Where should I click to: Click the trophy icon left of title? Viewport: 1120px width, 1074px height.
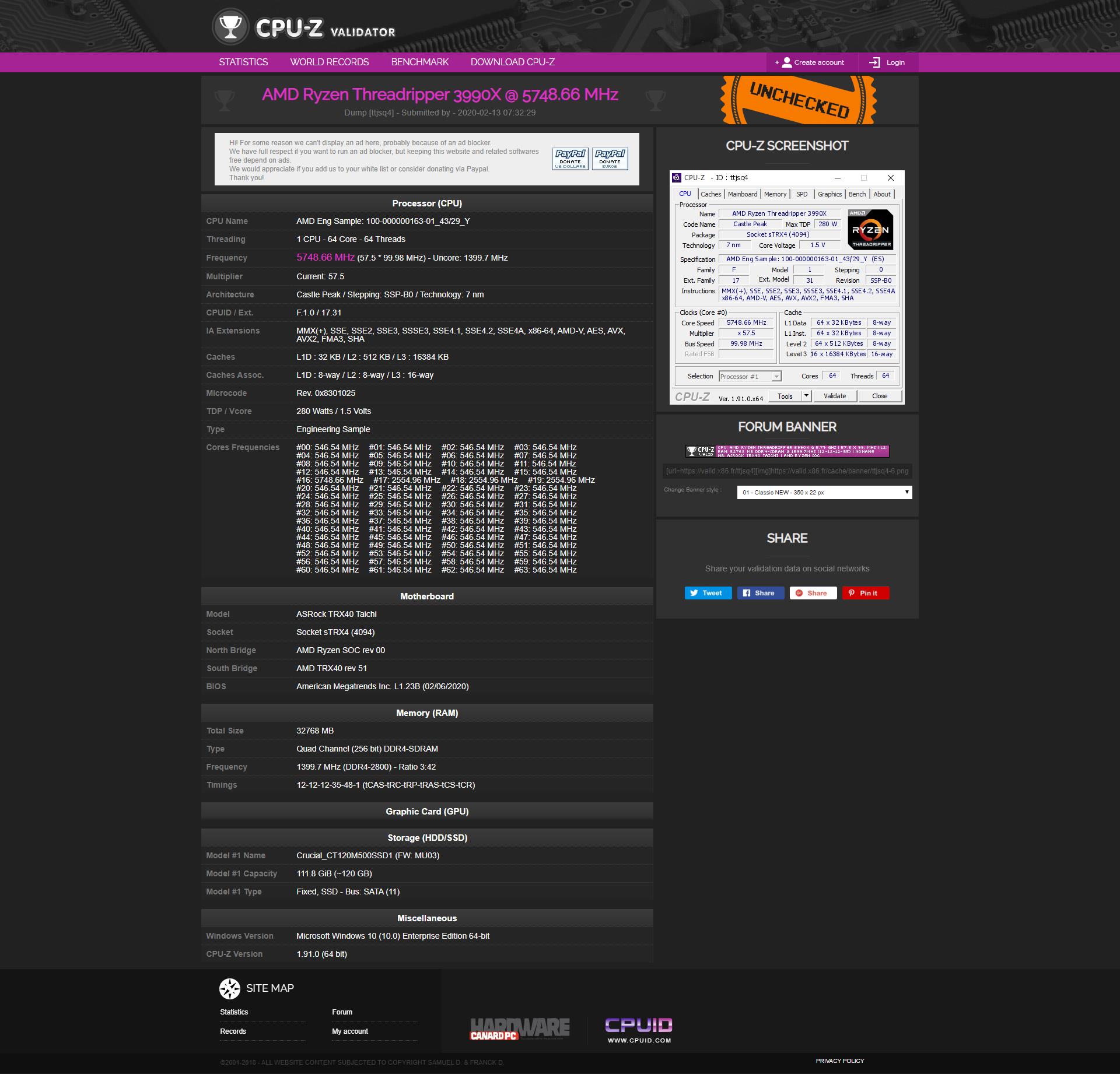point(225,100)
